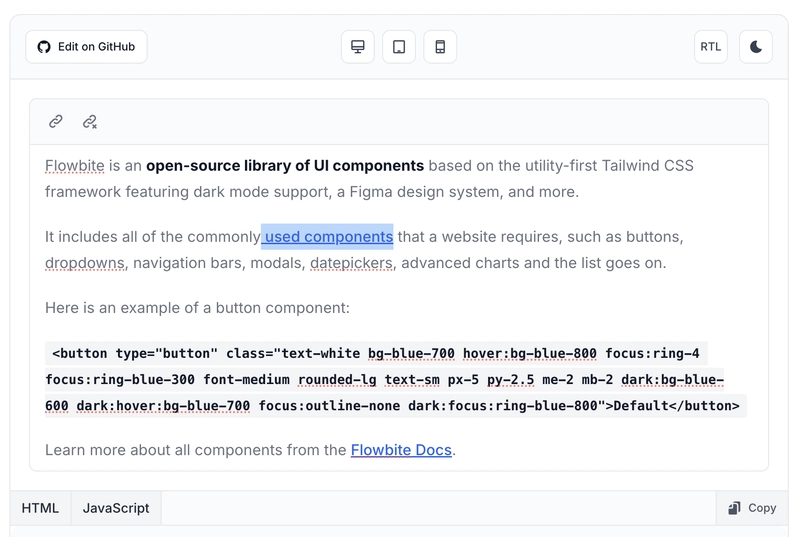Click the underlined word "Flowbite" in first paragraph
The image size is (800, 537).
pos(74,166)
